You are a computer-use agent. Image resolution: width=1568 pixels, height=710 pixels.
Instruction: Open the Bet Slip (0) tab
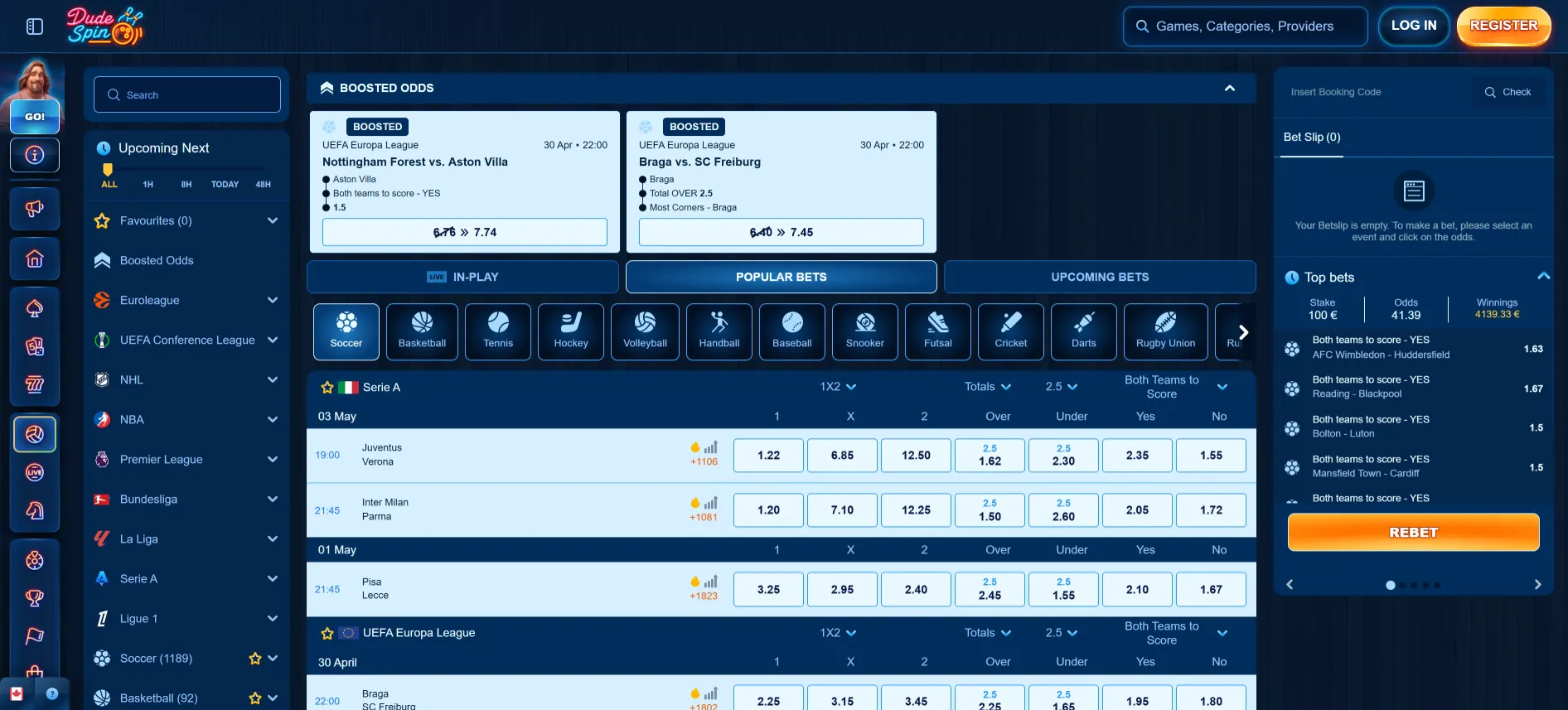(x=1311, y=138)
